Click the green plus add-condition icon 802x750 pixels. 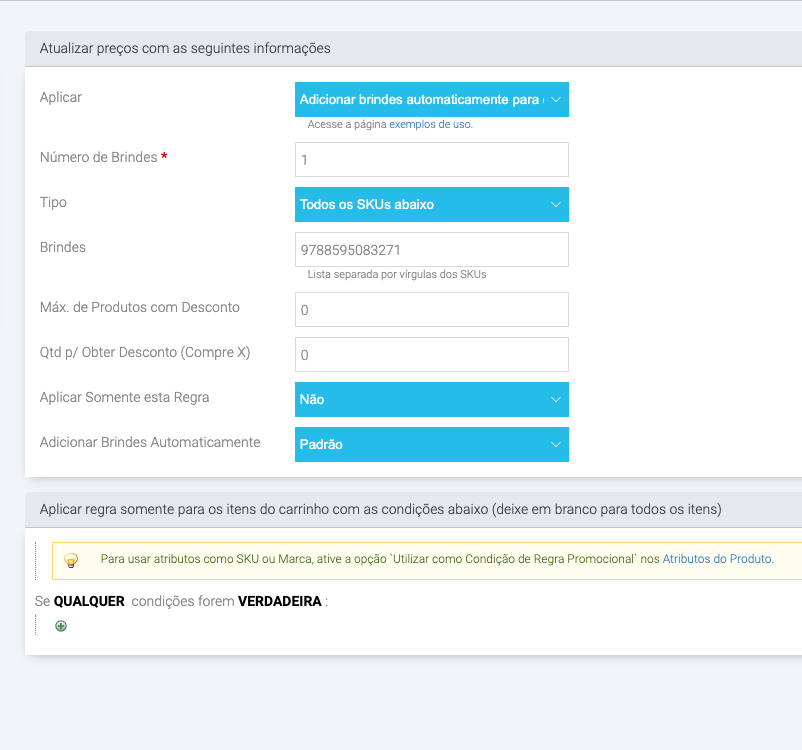(61, 626)
